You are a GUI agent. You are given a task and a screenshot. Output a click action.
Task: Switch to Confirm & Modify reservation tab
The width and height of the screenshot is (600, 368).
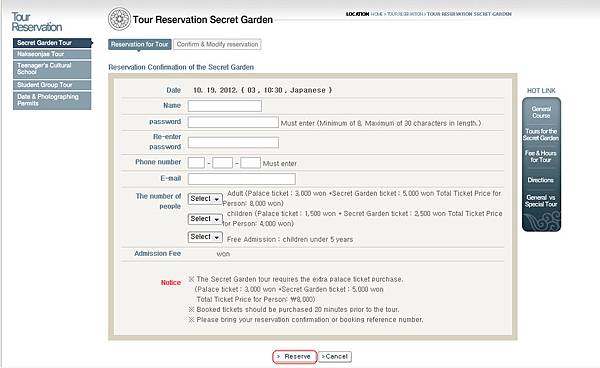(217, 44)
